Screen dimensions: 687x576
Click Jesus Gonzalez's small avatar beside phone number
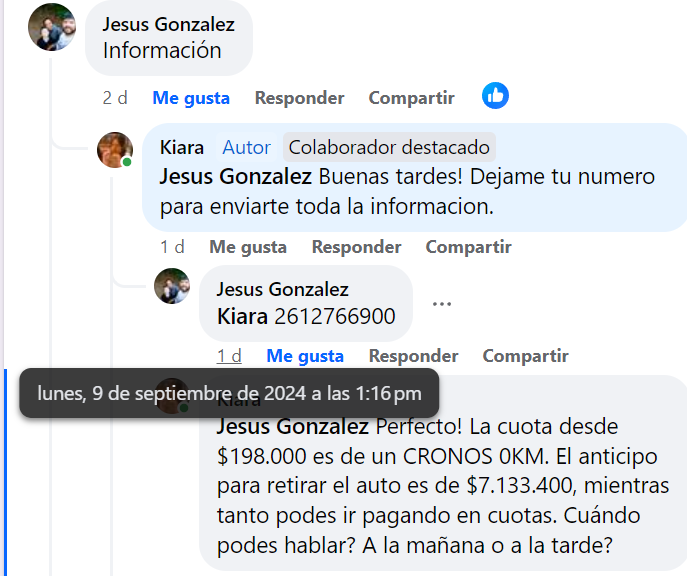click(x=172, y=286)
